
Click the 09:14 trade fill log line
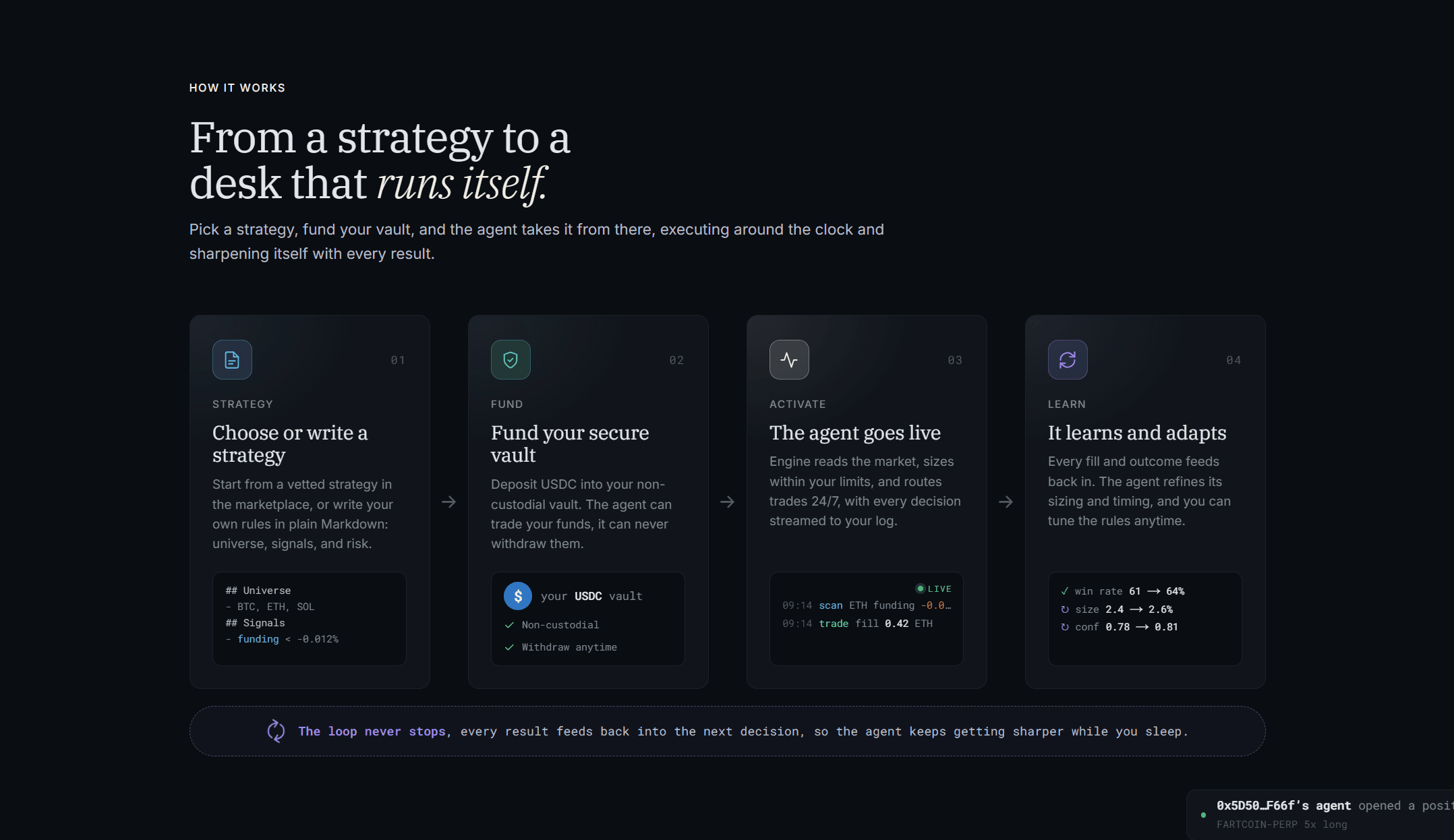858,624
